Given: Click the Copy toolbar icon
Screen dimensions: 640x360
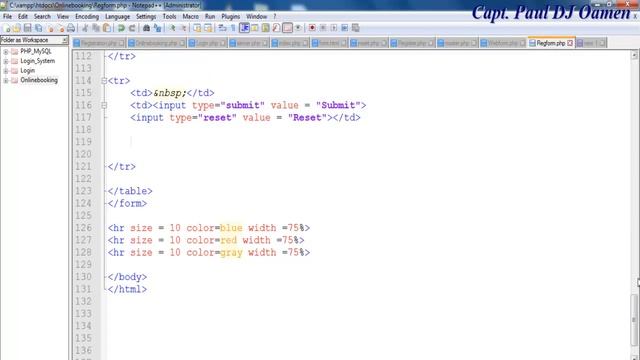Looking at the screenshot, I should click(x=96, y=28).
